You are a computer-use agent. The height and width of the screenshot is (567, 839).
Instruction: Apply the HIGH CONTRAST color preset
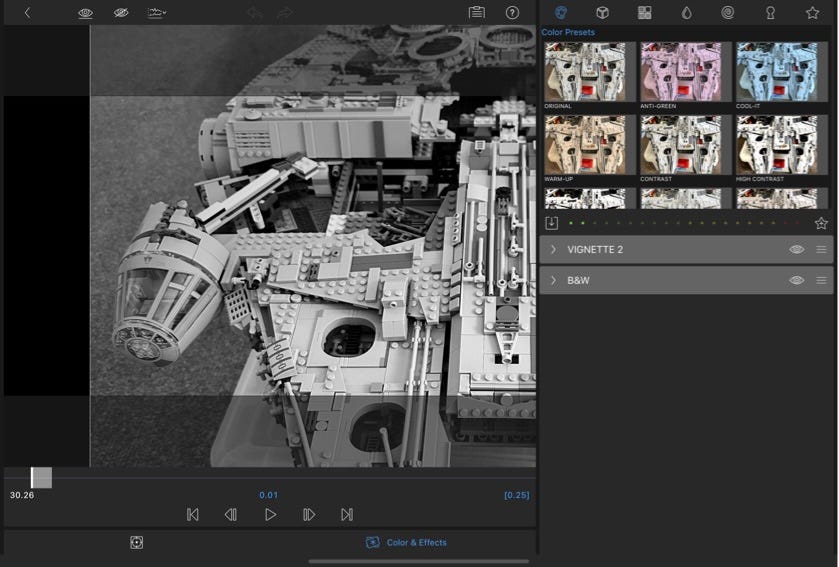point(781,145)
